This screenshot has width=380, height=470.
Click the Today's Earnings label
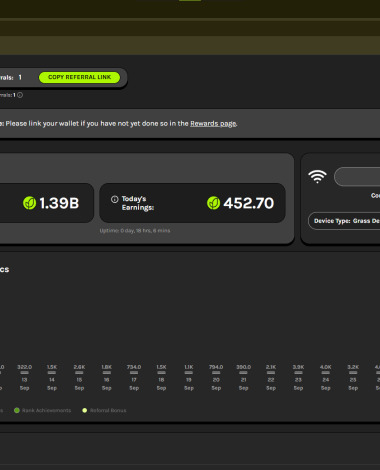[x=138, y=203]
